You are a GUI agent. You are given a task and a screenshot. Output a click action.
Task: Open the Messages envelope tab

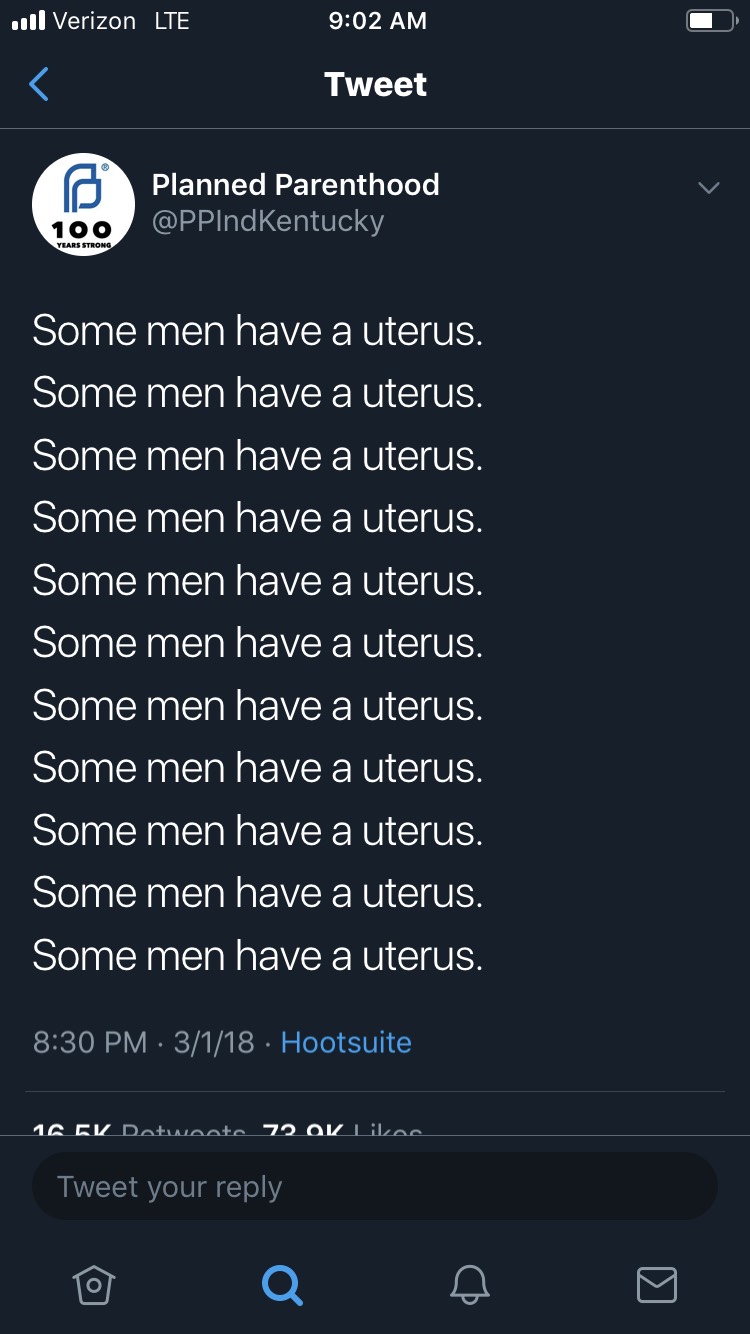tap(657, 1285)
